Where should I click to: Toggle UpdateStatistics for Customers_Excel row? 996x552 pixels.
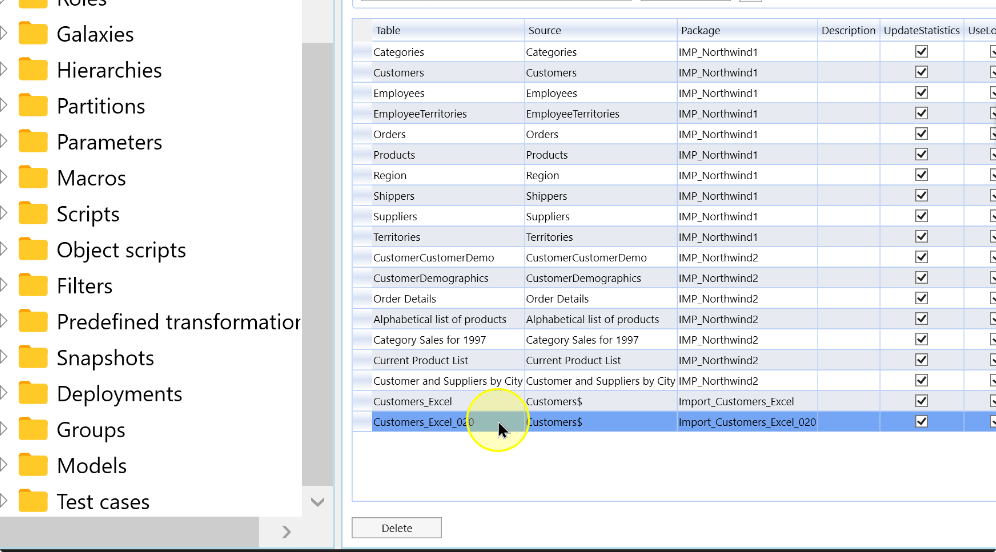(921, 401)
